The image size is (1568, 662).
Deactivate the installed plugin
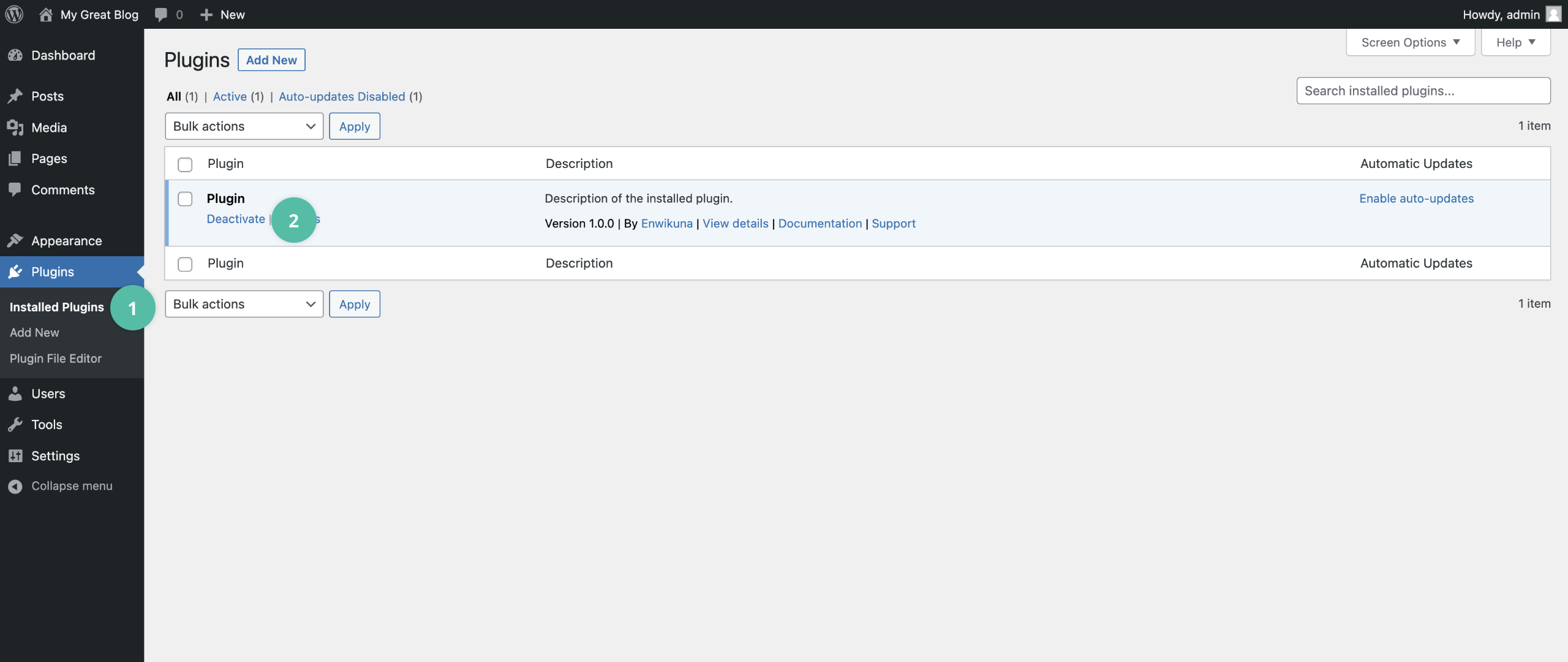click(x=236, y=219)
